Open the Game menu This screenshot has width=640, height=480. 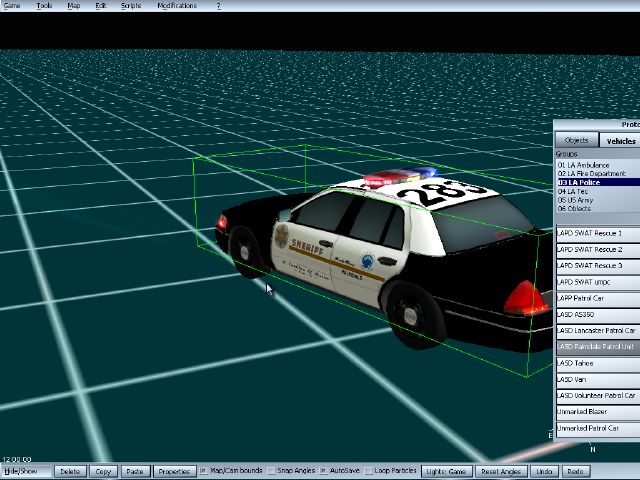point(12,6)
